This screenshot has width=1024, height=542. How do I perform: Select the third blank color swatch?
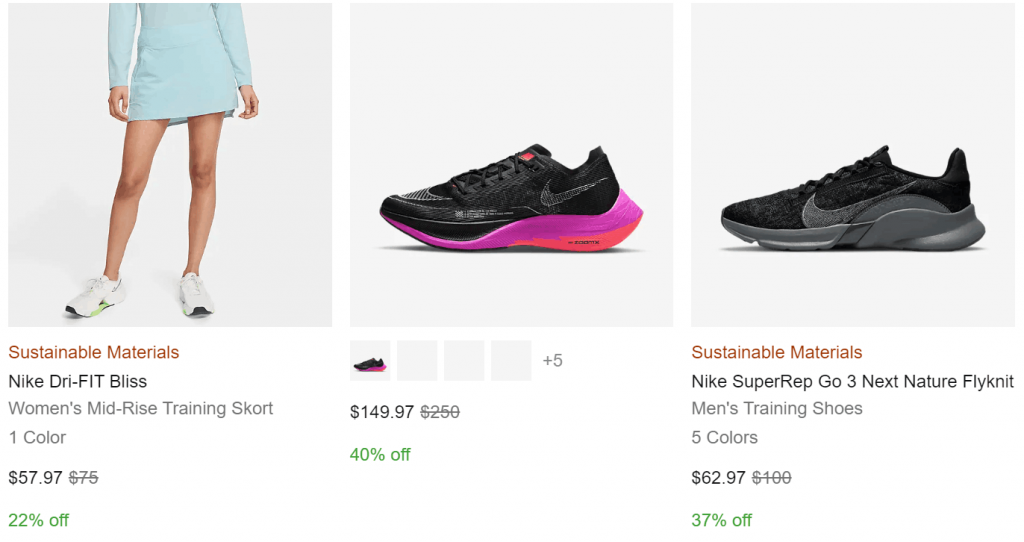coord(464,361)
